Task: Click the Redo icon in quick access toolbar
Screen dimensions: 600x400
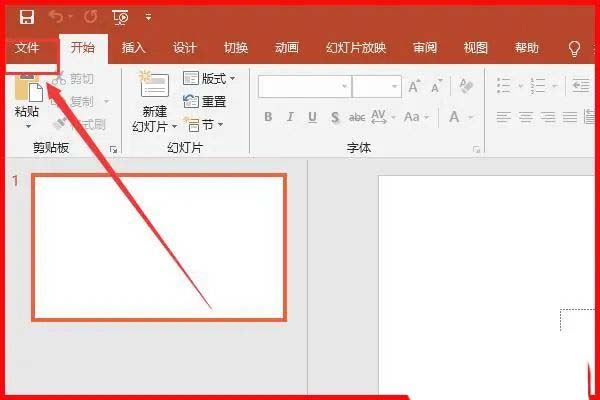Action: pos(91,17)
